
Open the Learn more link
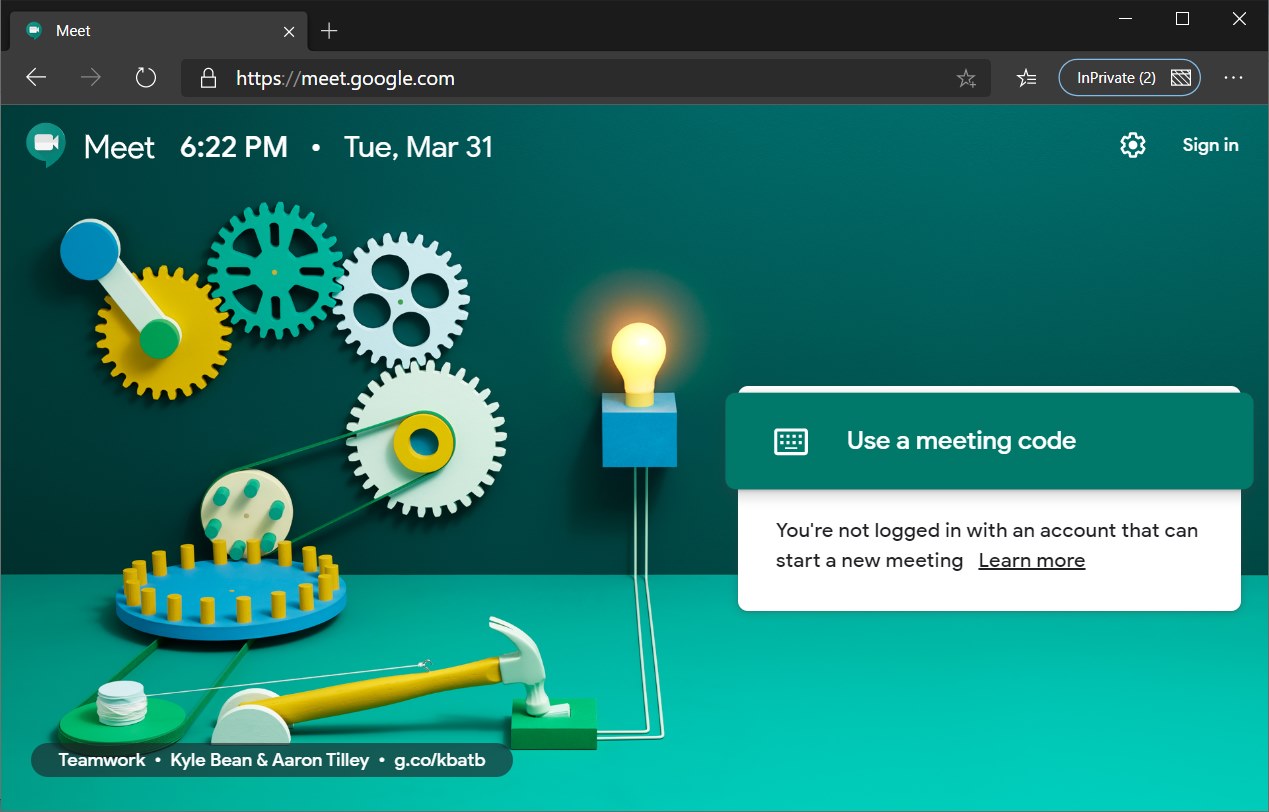1031,561
